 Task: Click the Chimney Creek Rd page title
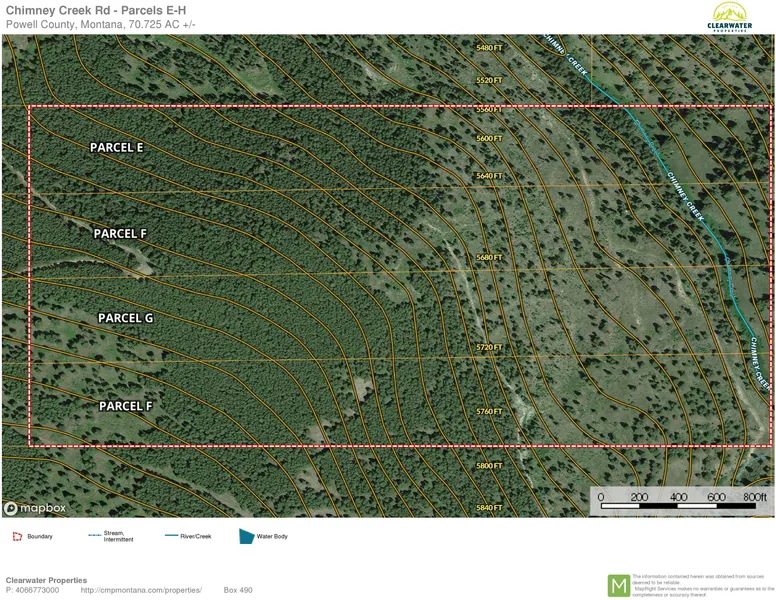coord(96,10)
